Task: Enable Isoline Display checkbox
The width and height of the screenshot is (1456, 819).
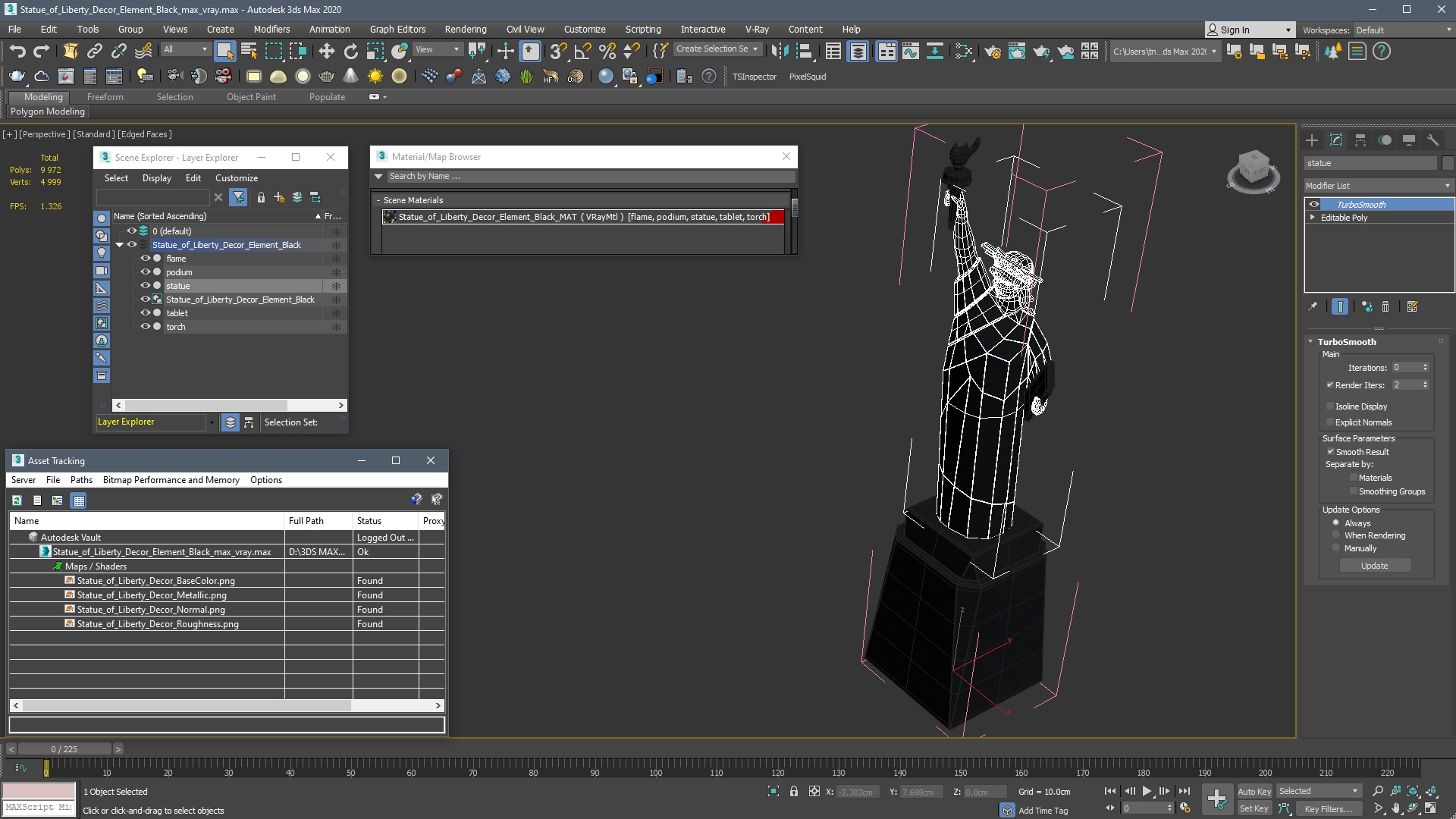Action: coord(1329,406)
